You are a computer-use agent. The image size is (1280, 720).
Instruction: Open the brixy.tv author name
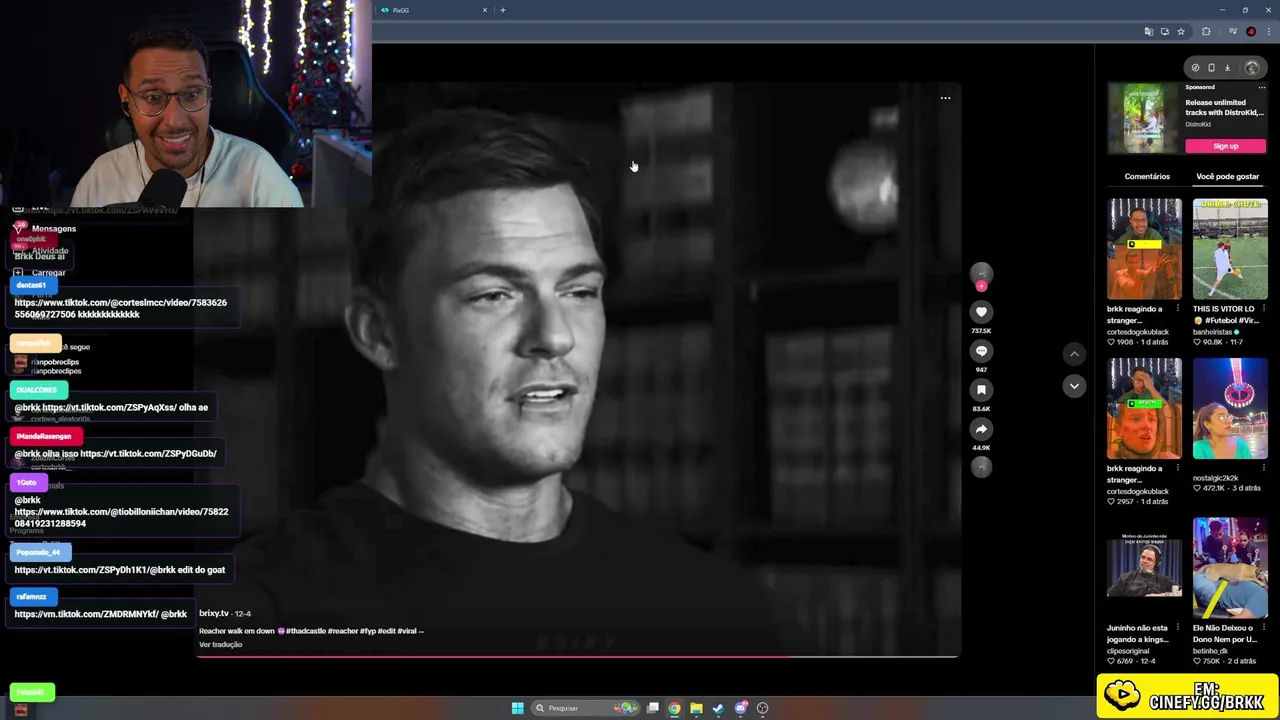(x=213, y=613)
